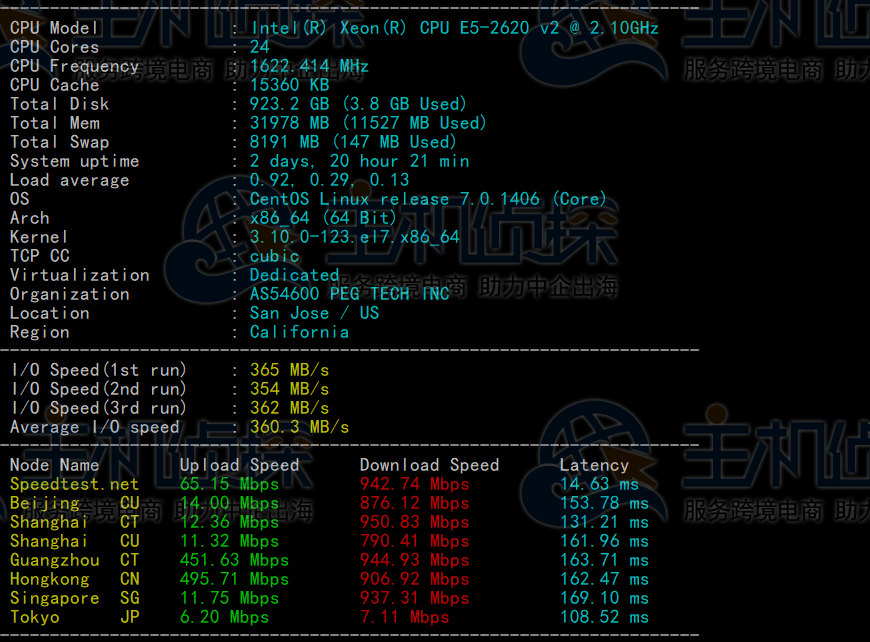This screenshot has height=642, width=870.
Task: Click the Intel Xeon CPU model text
Action: click(x=454, y=28)
